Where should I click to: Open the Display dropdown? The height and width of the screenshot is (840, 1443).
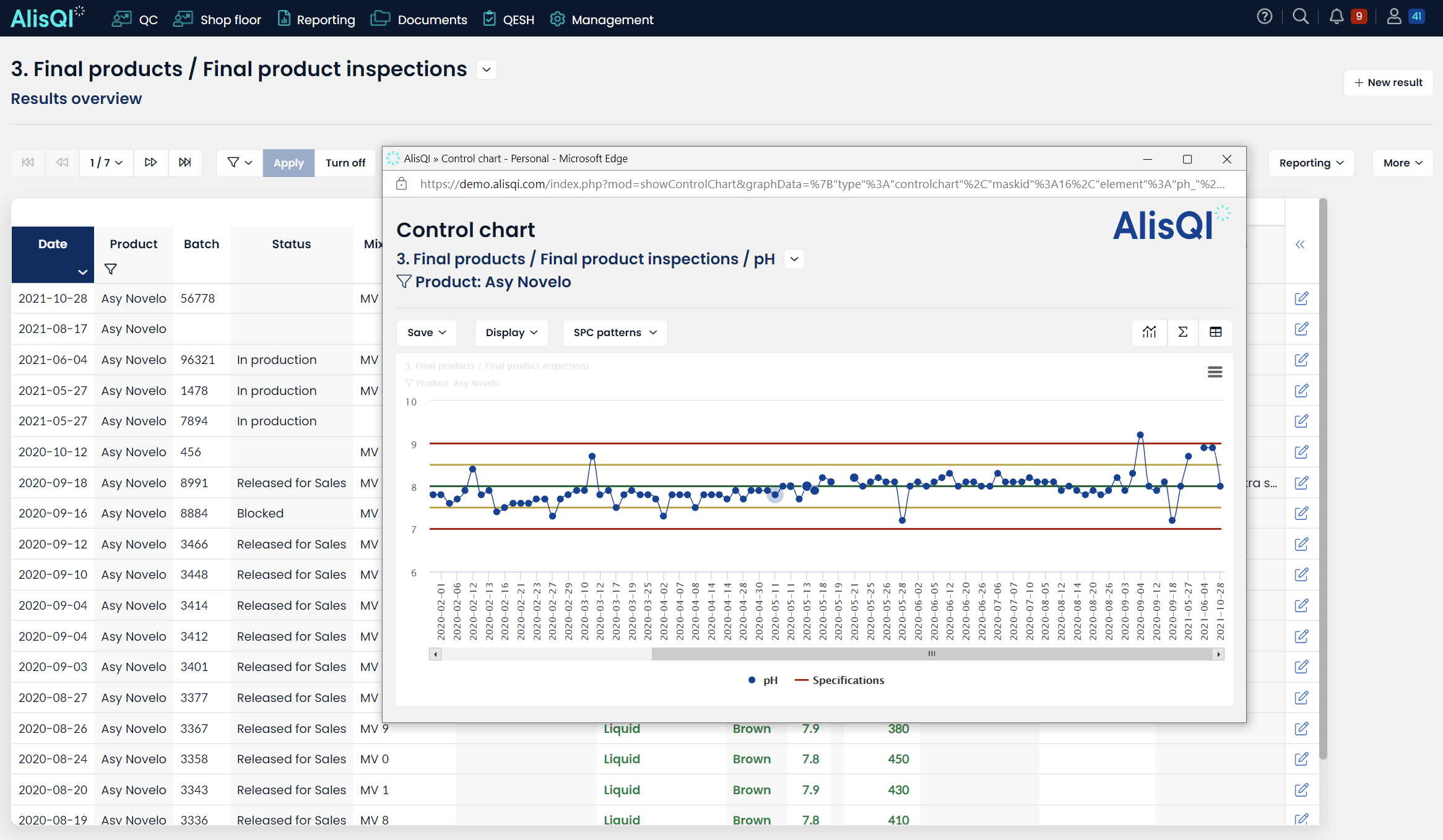coord(511,332)
